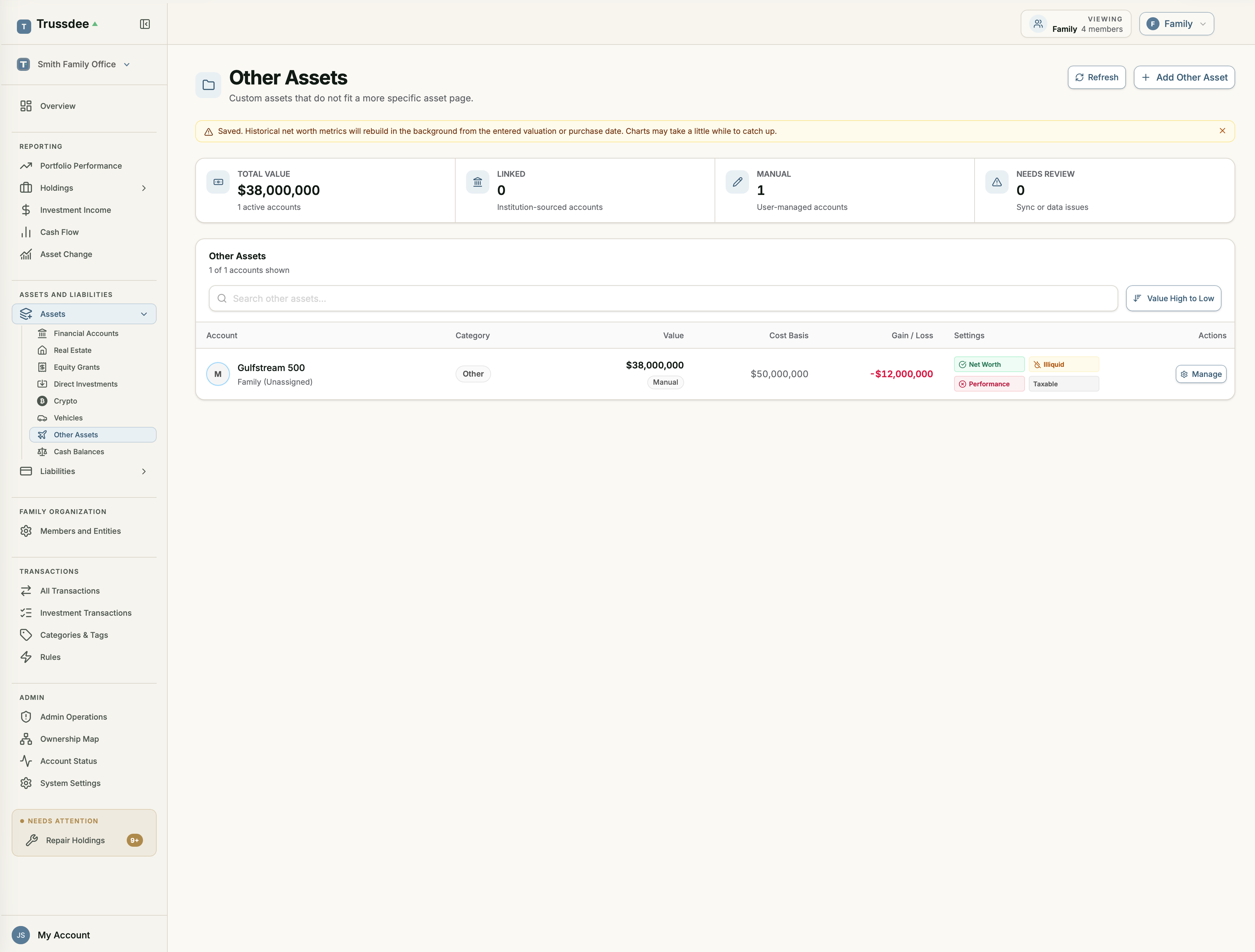The width and height of the screenshot is (1255, 952).
Task: Open My Account menu
Action: pos(64,935)
